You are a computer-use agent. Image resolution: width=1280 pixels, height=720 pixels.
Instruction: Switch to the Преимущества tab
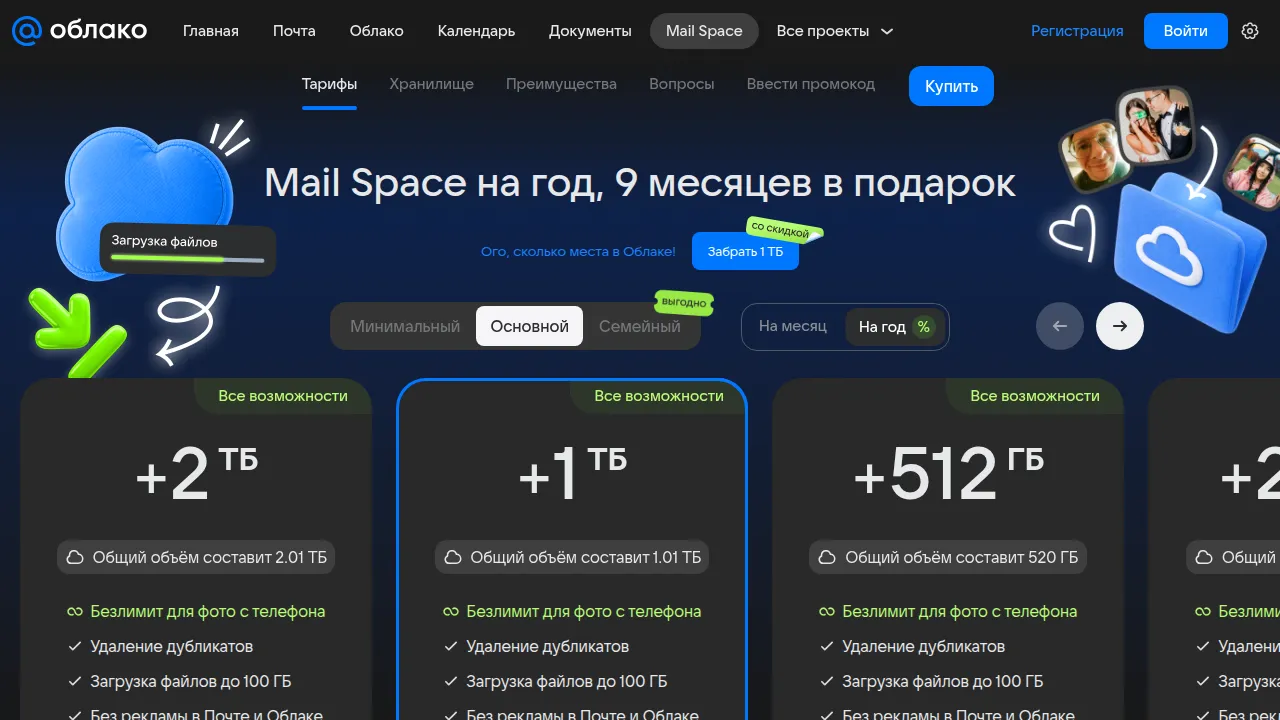561,84
